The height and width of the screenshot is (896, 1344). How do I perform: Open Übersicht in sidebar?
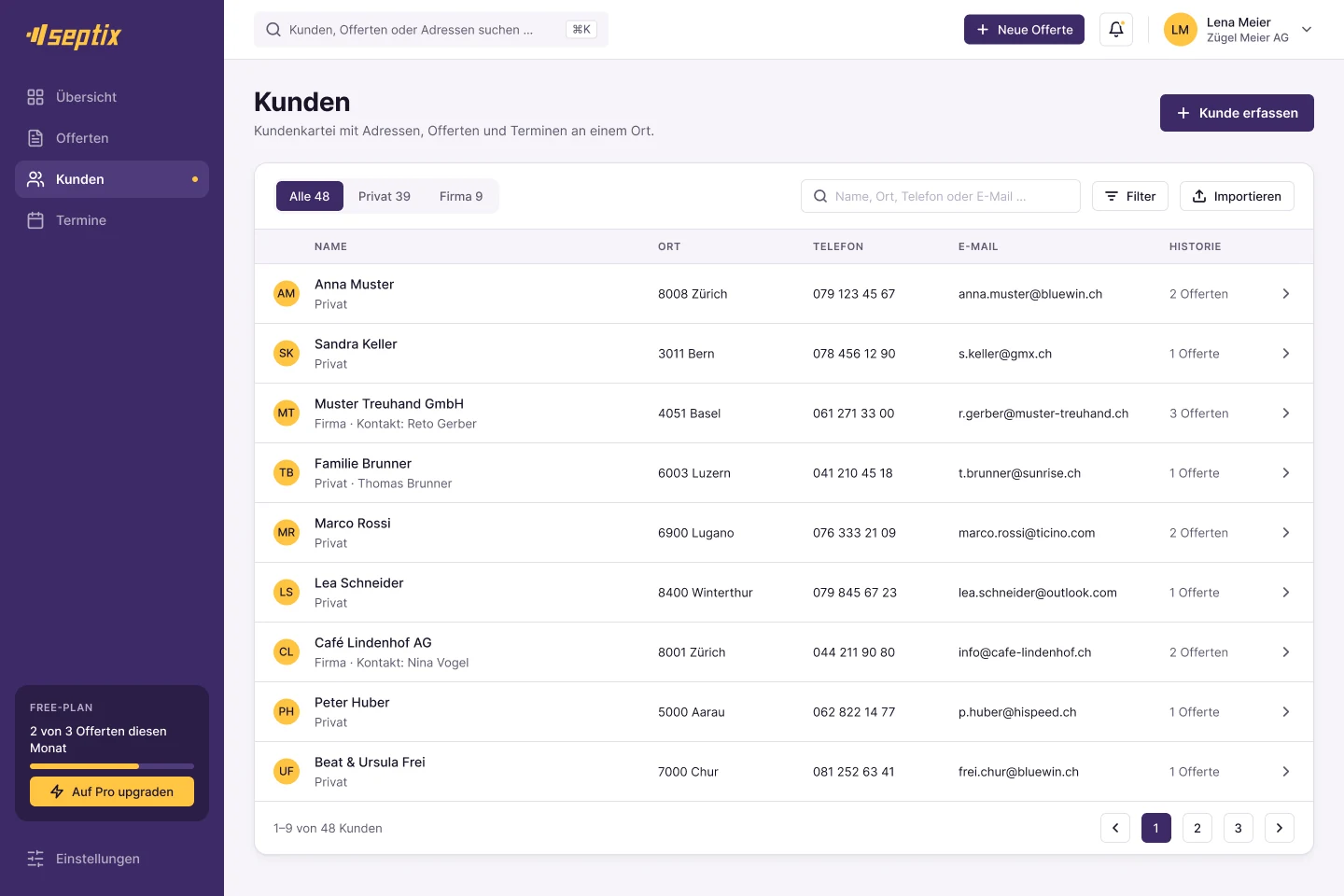112,97
